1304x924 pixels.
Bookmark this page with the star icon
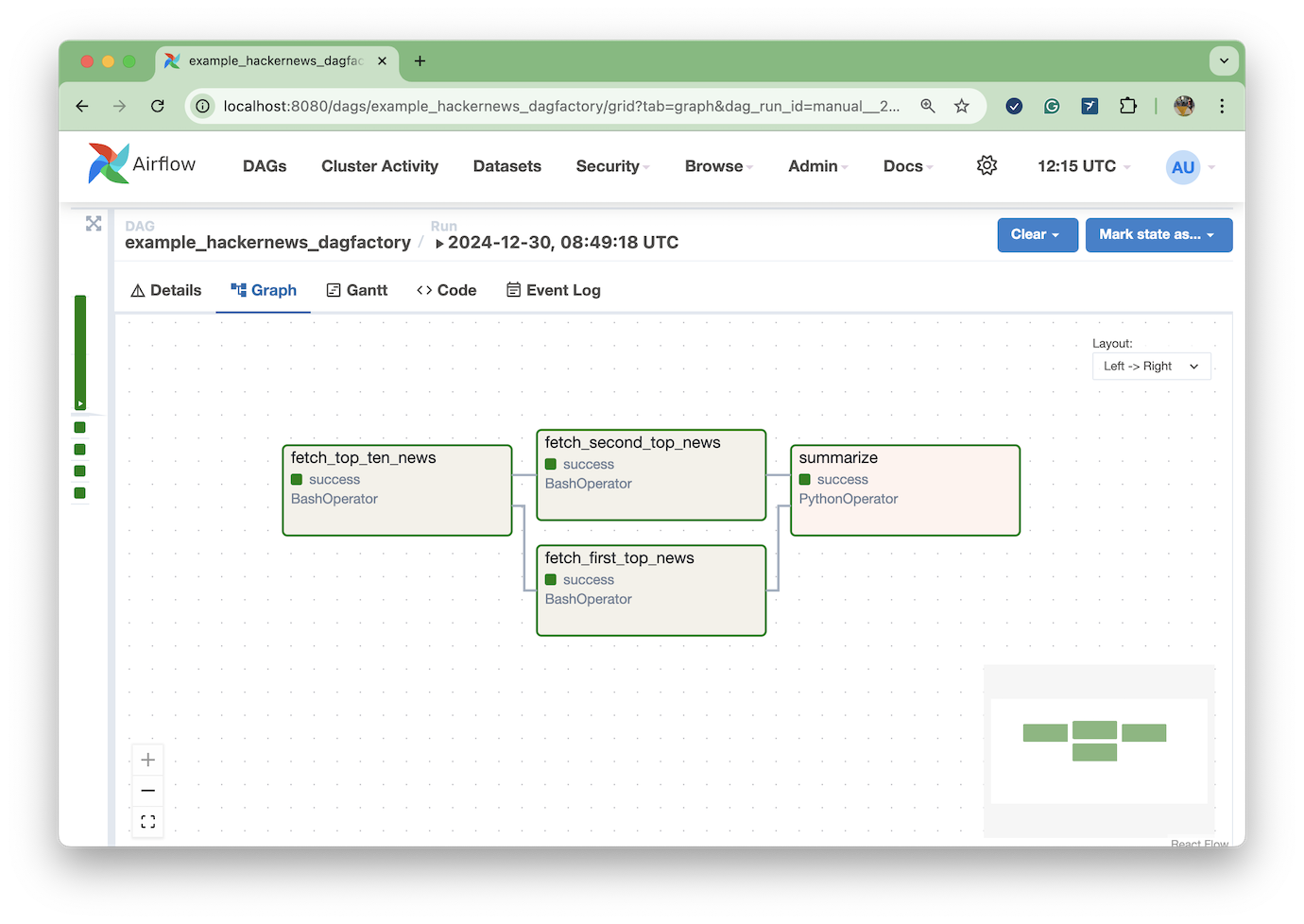[x=961, y=106]
